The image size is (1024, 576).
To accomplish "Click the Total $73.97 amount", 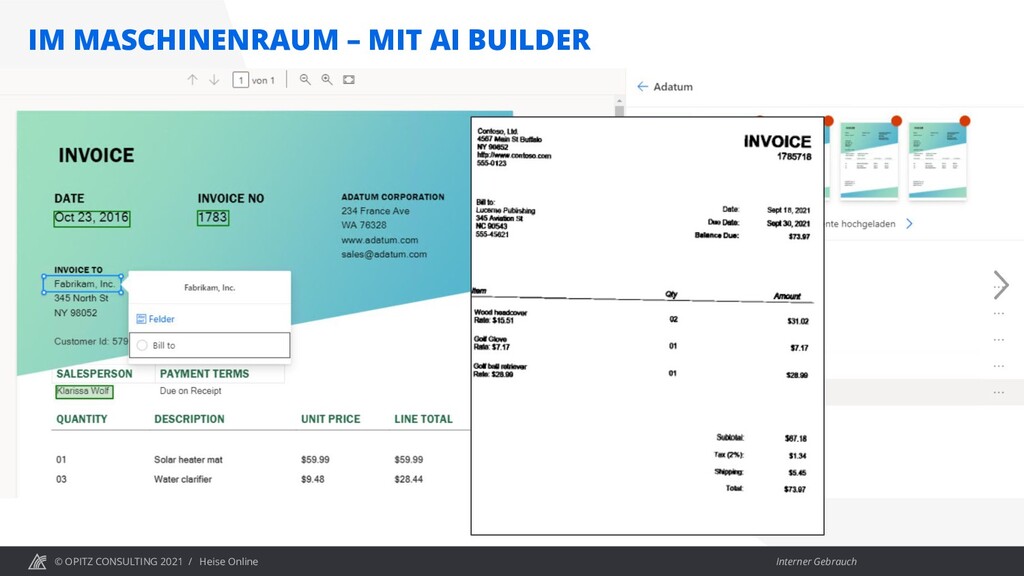I will [x=795, y=489].
